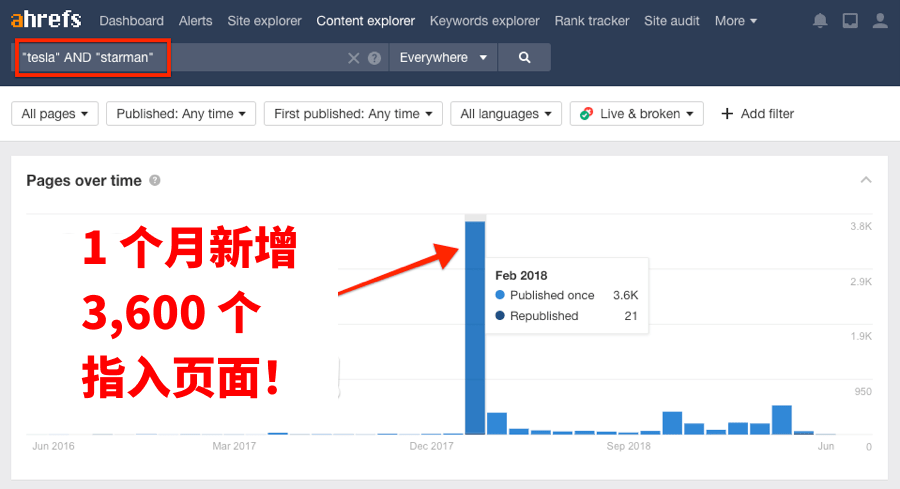This screenshot has height=489, width=900.
Task: Open the tablet-shaped icon in top bar
Action: tap(850, 21)
